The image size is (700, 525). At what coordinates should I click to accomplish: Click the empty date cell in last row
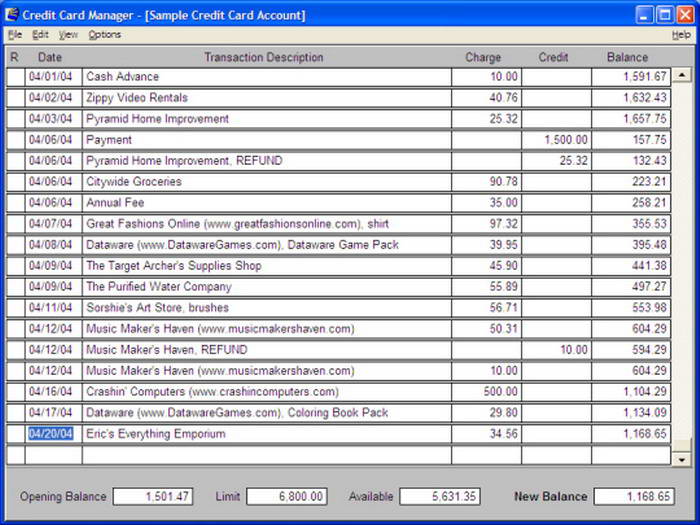[54, 455]
